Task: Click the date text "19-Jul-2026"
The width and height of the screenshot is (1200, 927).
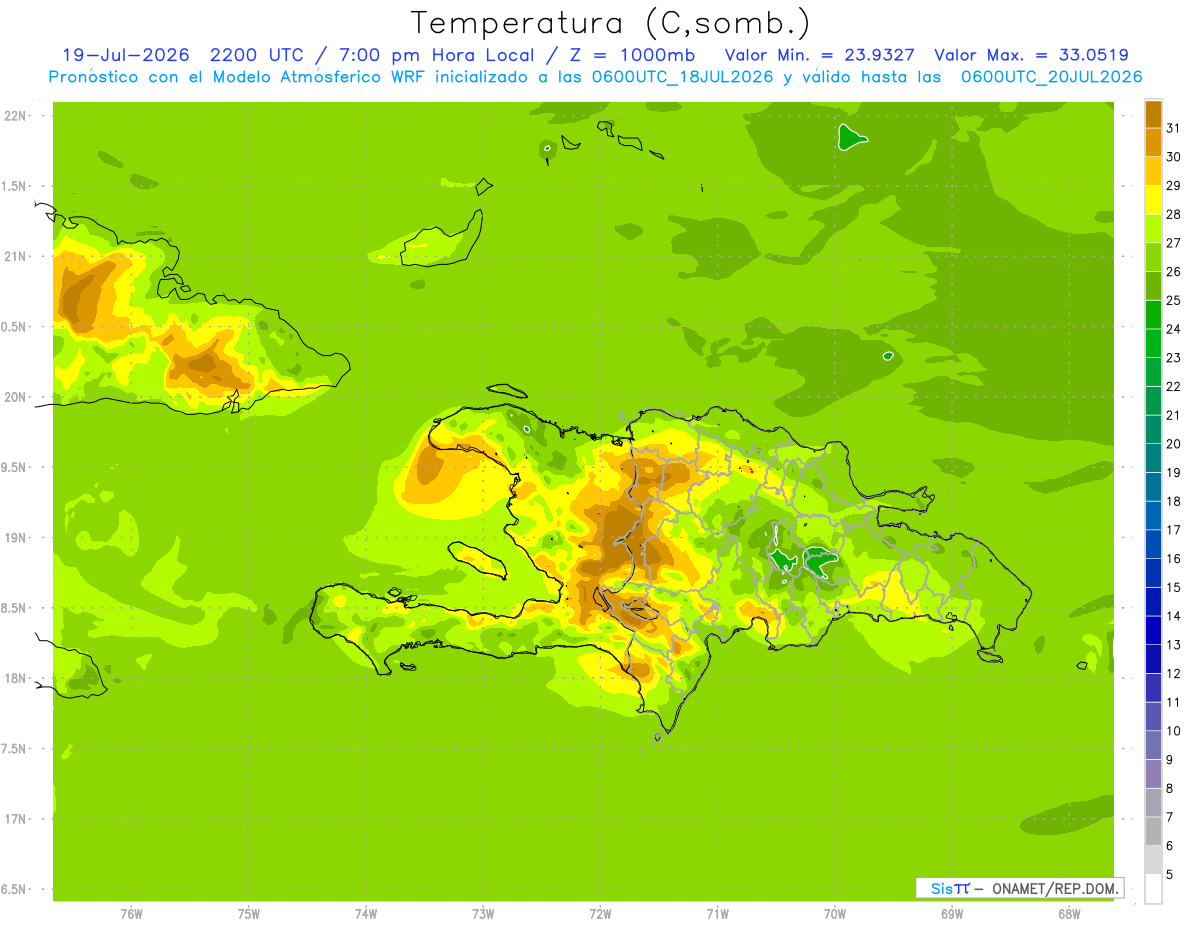Action: click(x=125, y=55)
